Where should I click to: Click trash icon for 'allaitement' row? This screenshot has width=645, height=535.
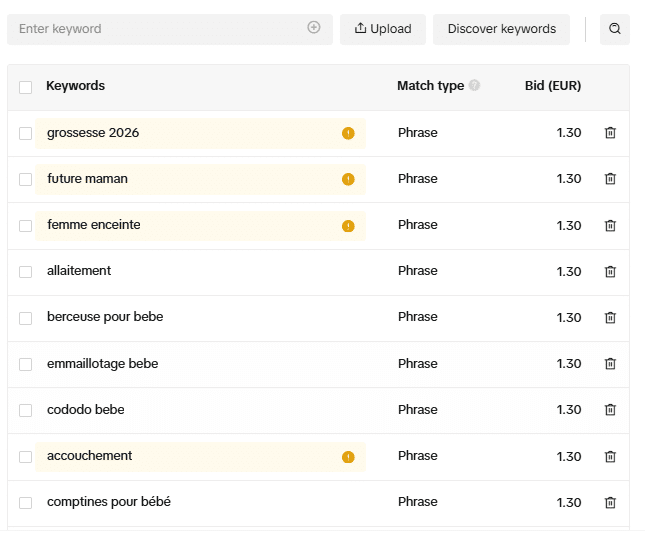tap(610, 271)
